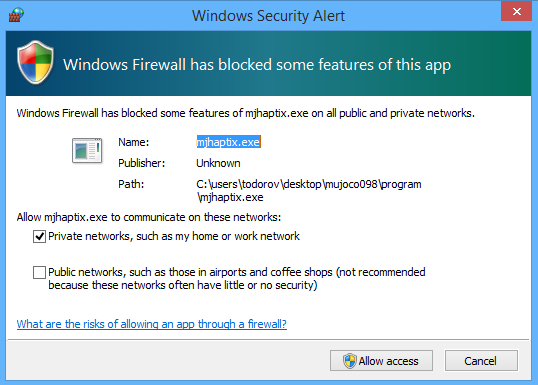Click the Name: field label

point(134,142)
